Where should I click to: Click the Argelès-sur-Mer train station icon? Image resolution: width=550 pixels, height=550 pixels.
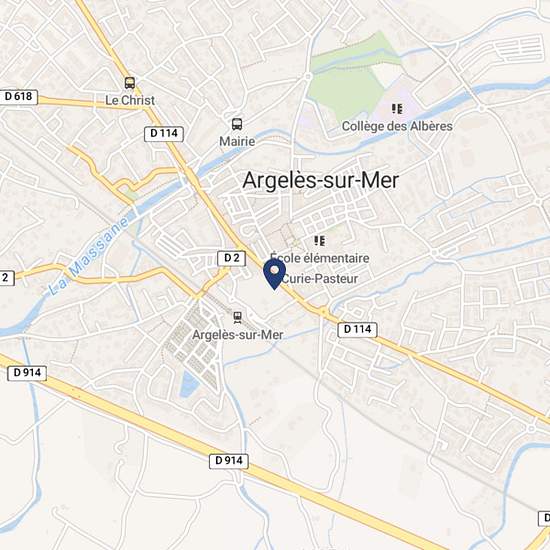coord(237,317)
